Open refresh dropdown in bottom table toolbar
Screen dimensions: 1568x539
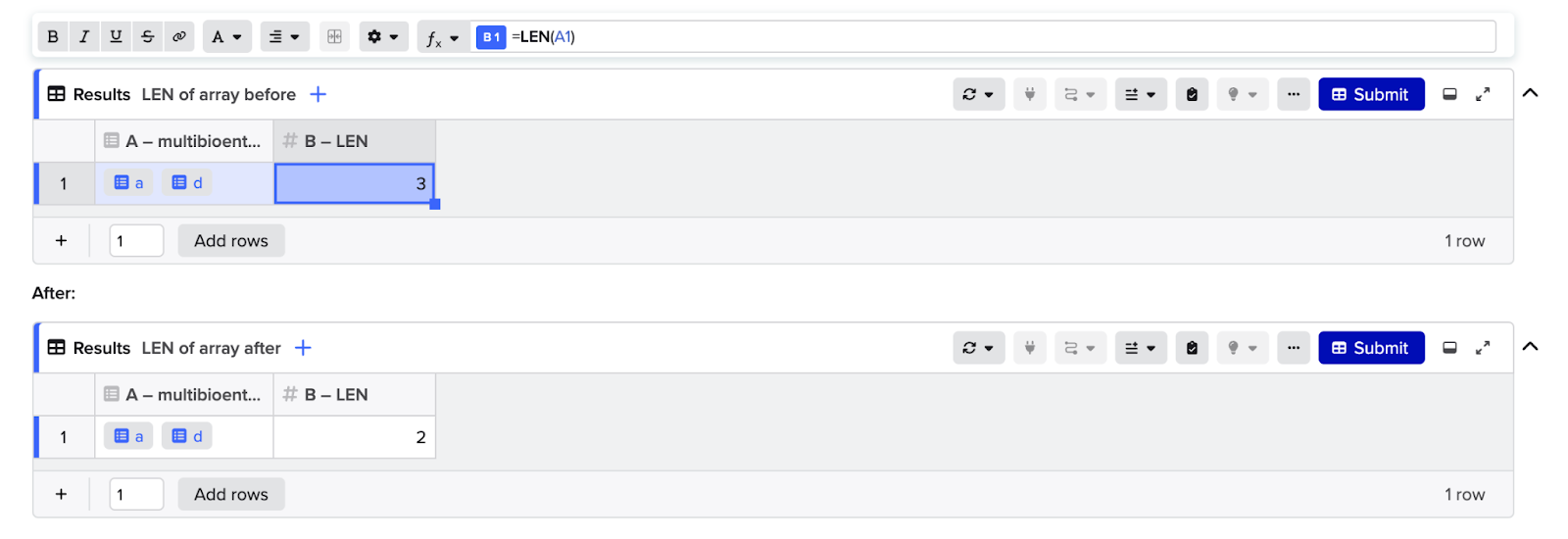pyautogui.click(x=979, y=348)
